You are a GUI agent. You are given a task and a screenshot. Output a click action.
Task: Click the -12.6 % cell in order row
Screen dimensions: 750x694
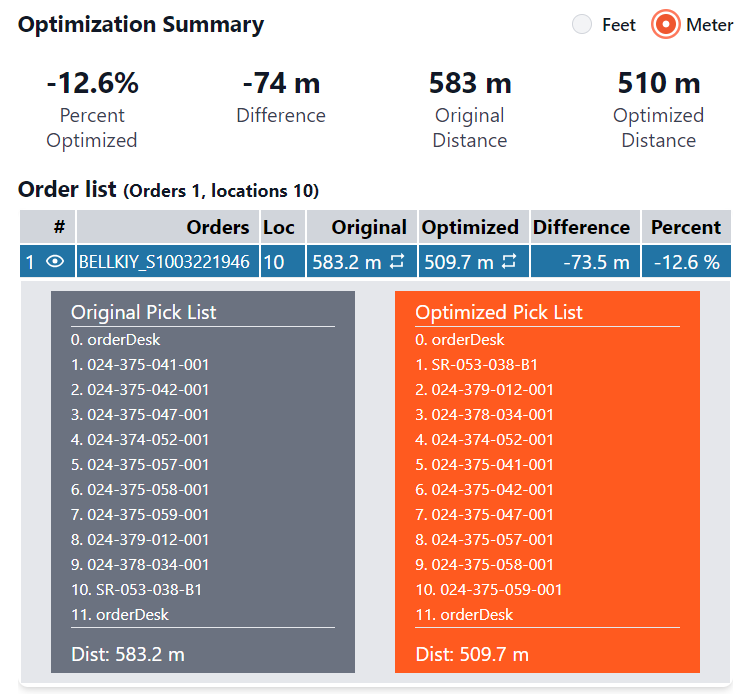pyautogui.click(x=687, y=262)
